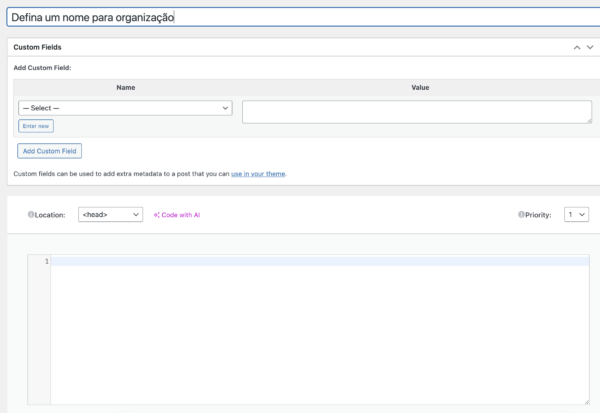Click the Name column header
Viewport: 600px width, 413px height.
[x=125, y=88]
